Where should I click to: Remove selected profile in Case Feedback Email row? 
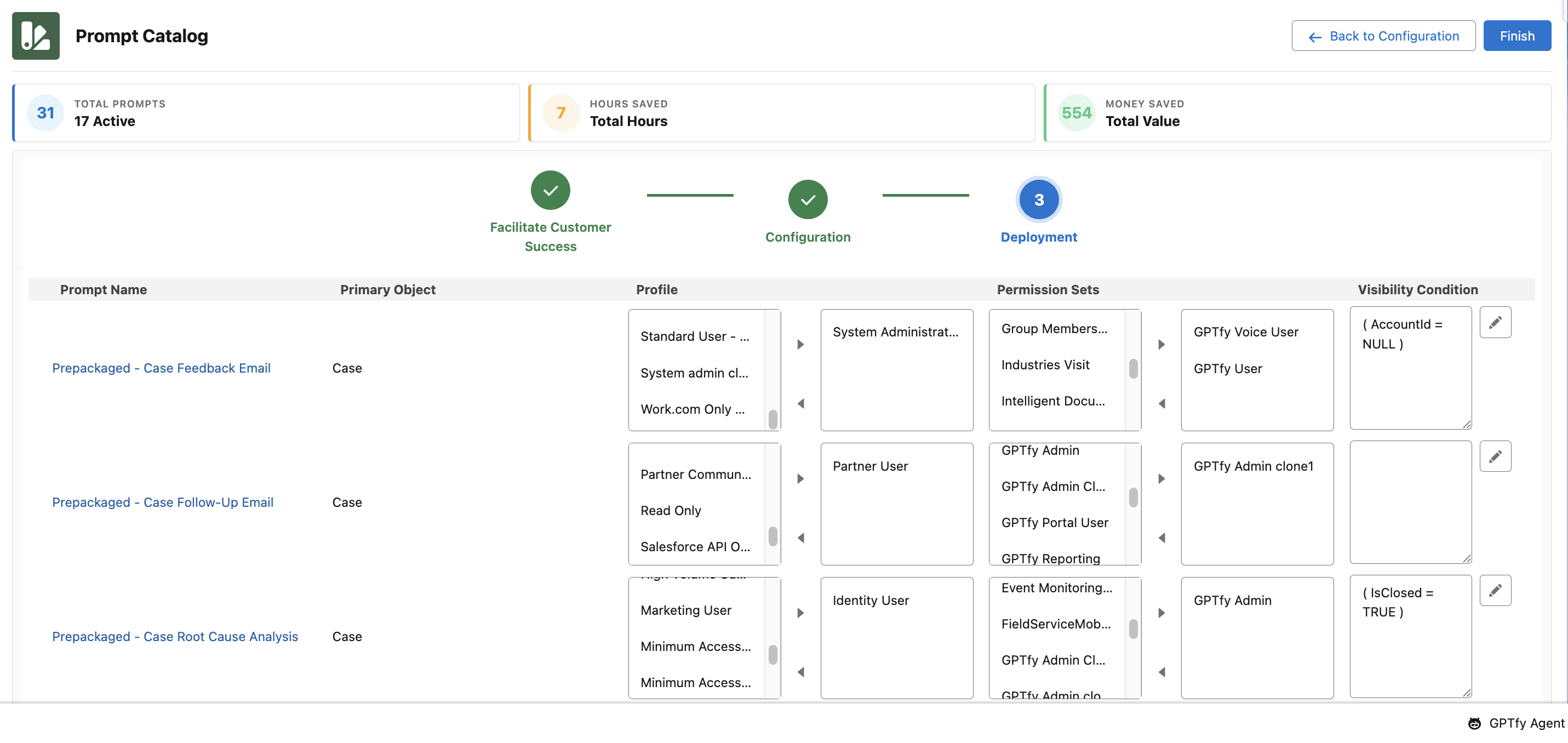(800, 404)
